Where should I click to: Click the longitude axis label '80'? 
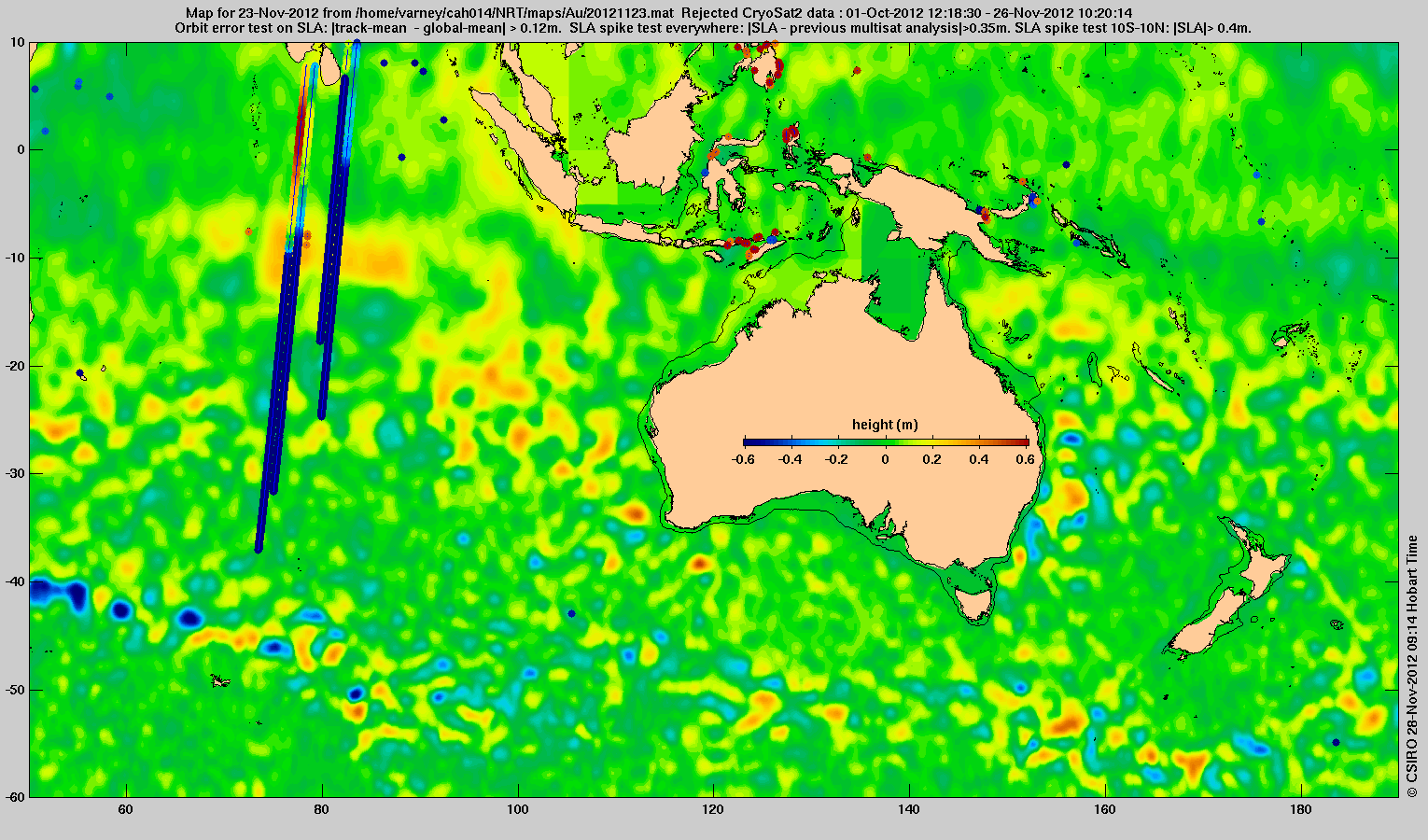click(322, 810)
